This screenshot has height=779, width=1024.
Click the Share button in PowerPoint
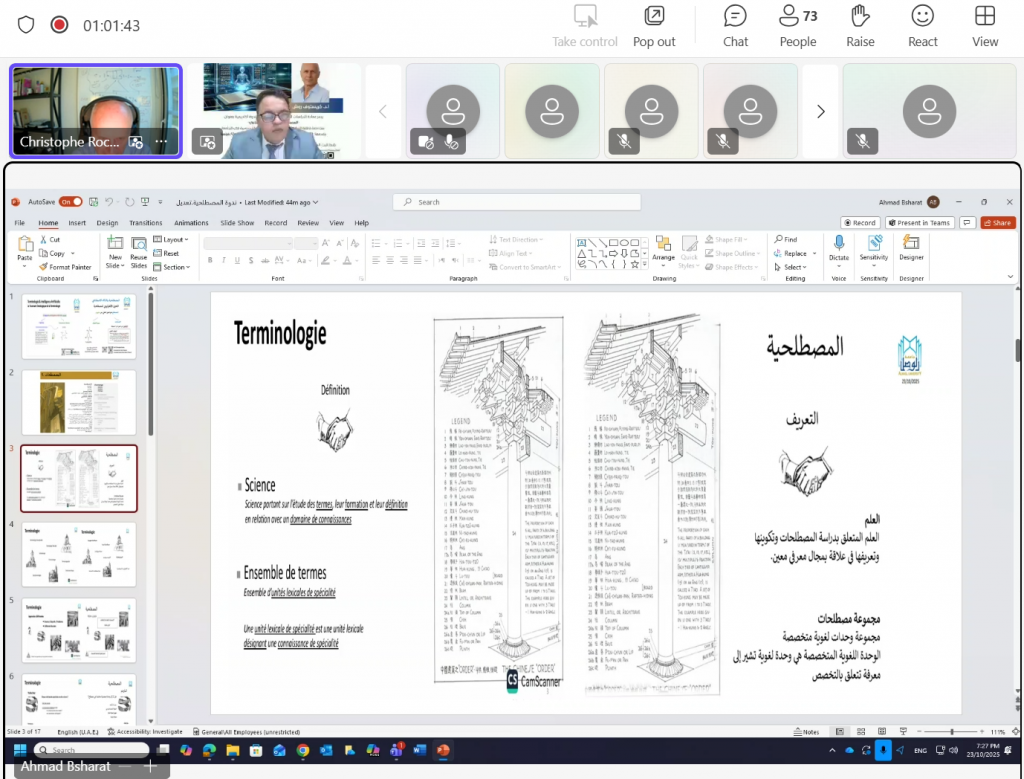click(997, 223)
